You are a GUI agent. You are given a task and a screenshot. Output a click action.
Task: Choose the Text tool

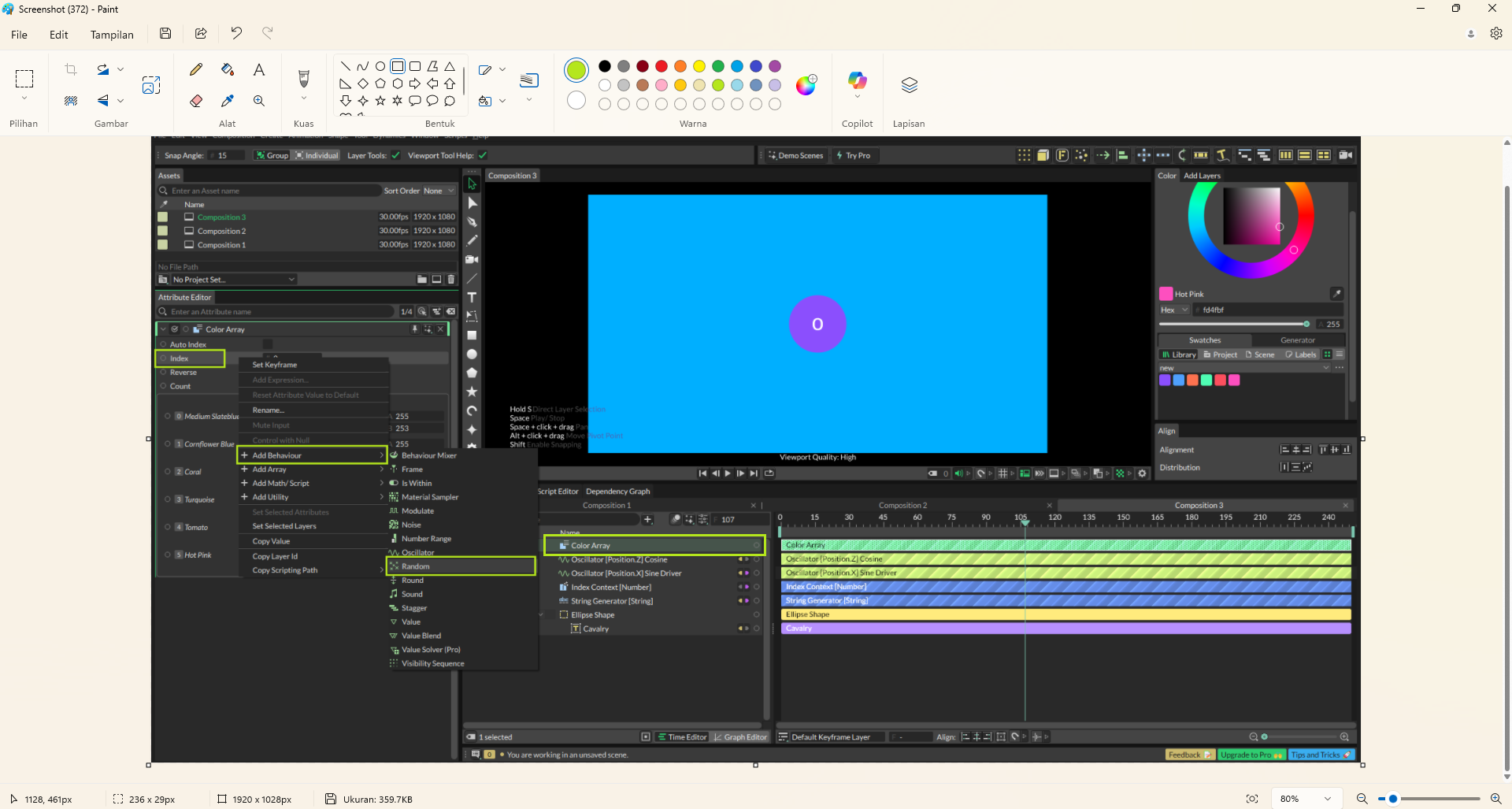coord(258,70)
